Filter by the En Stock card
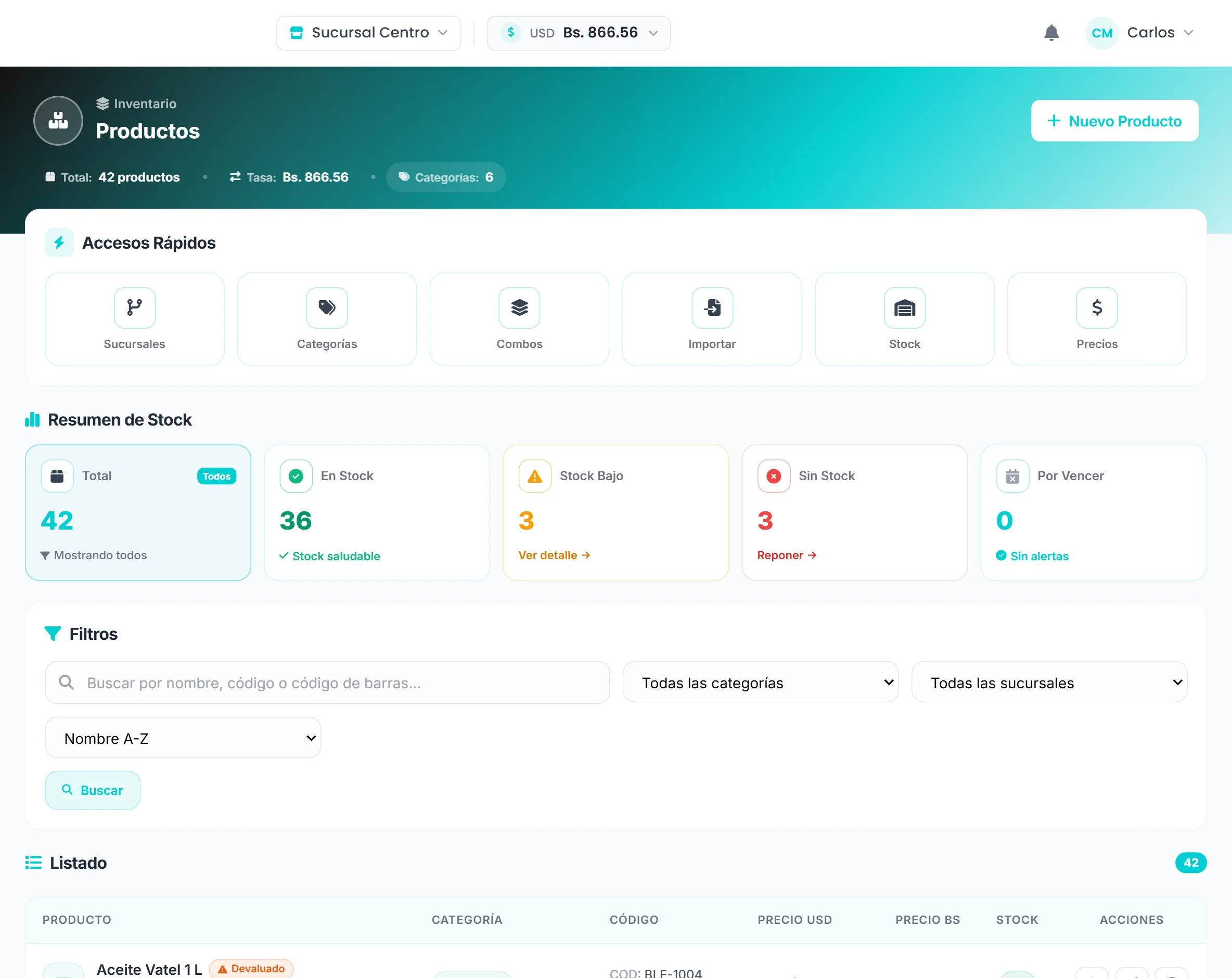The height and width of the screenshot is (978, 1232). pos(377,512)
